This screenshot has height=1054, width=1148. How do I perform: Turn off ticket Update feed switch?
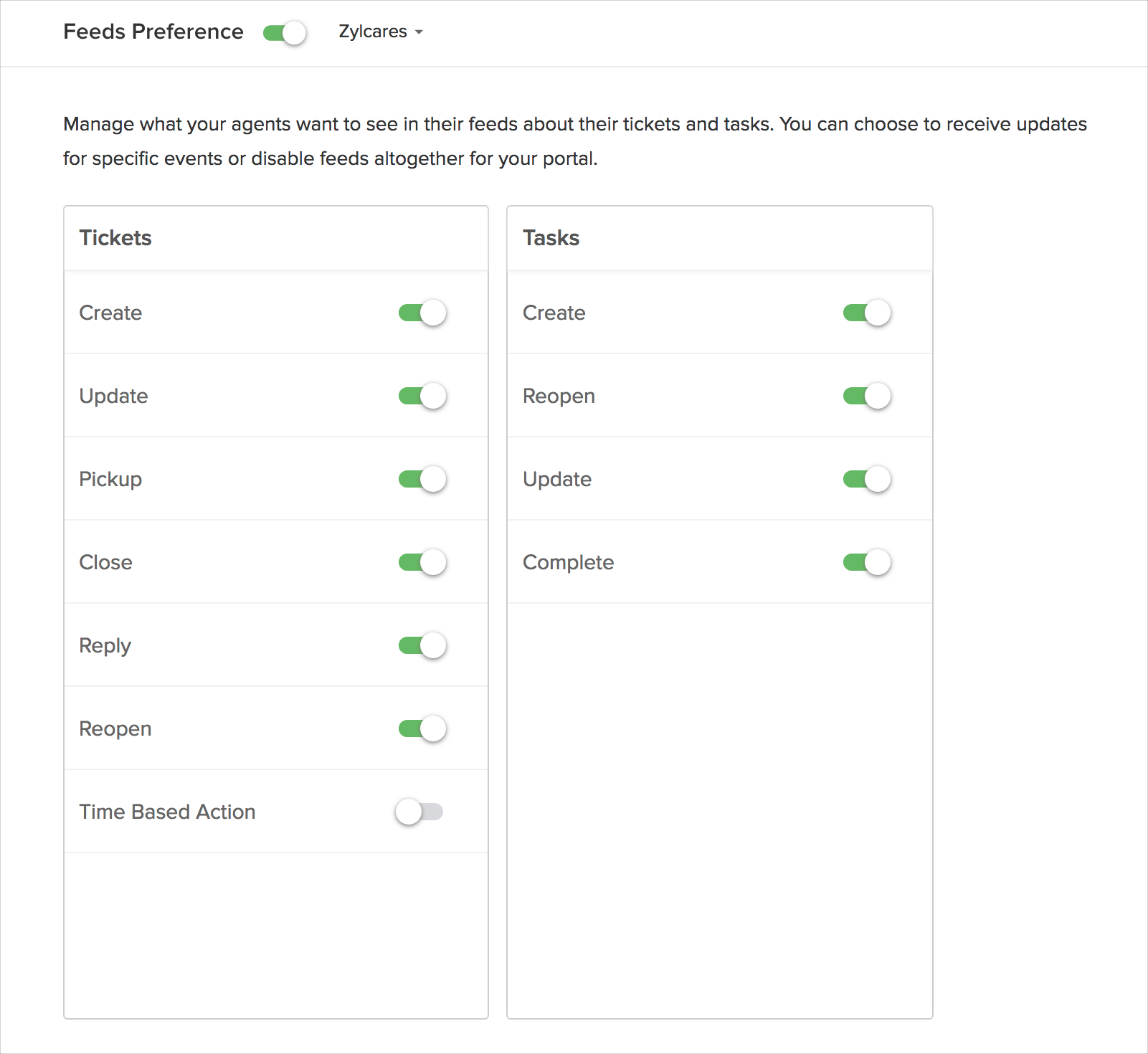click(422, 397)
